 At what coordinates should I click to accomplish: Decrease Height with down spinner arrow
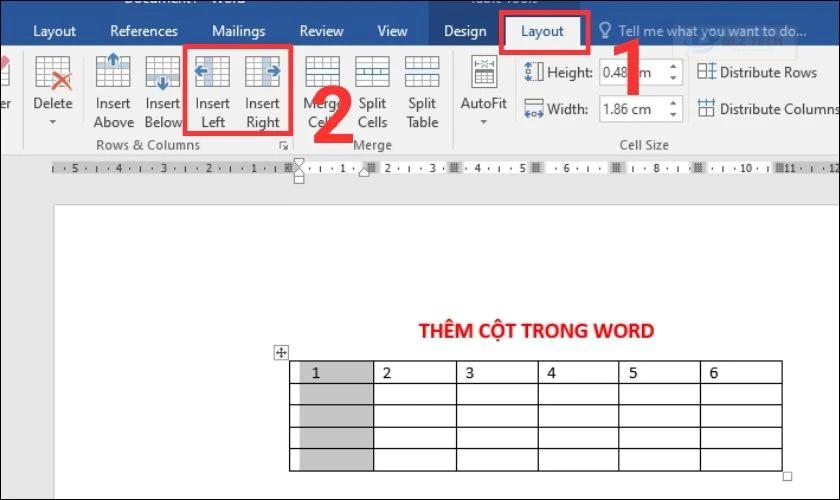[673, 78]
